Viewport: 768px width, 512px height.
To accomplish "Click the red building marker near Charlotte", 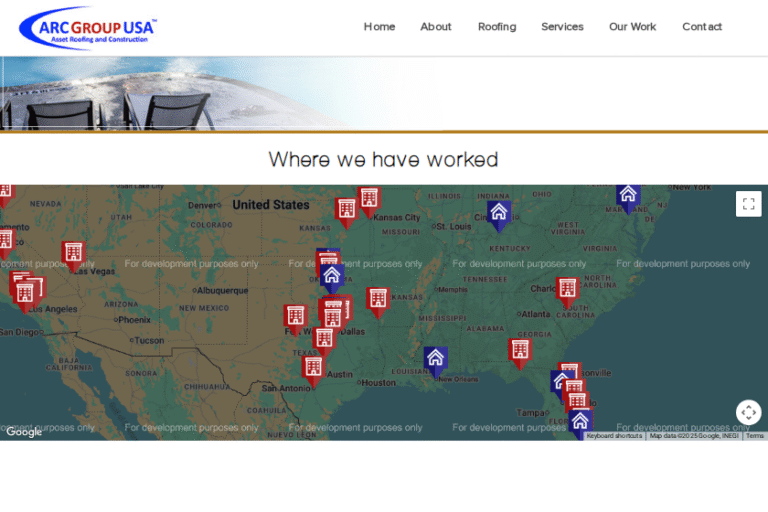I will (x=567, y=290).
